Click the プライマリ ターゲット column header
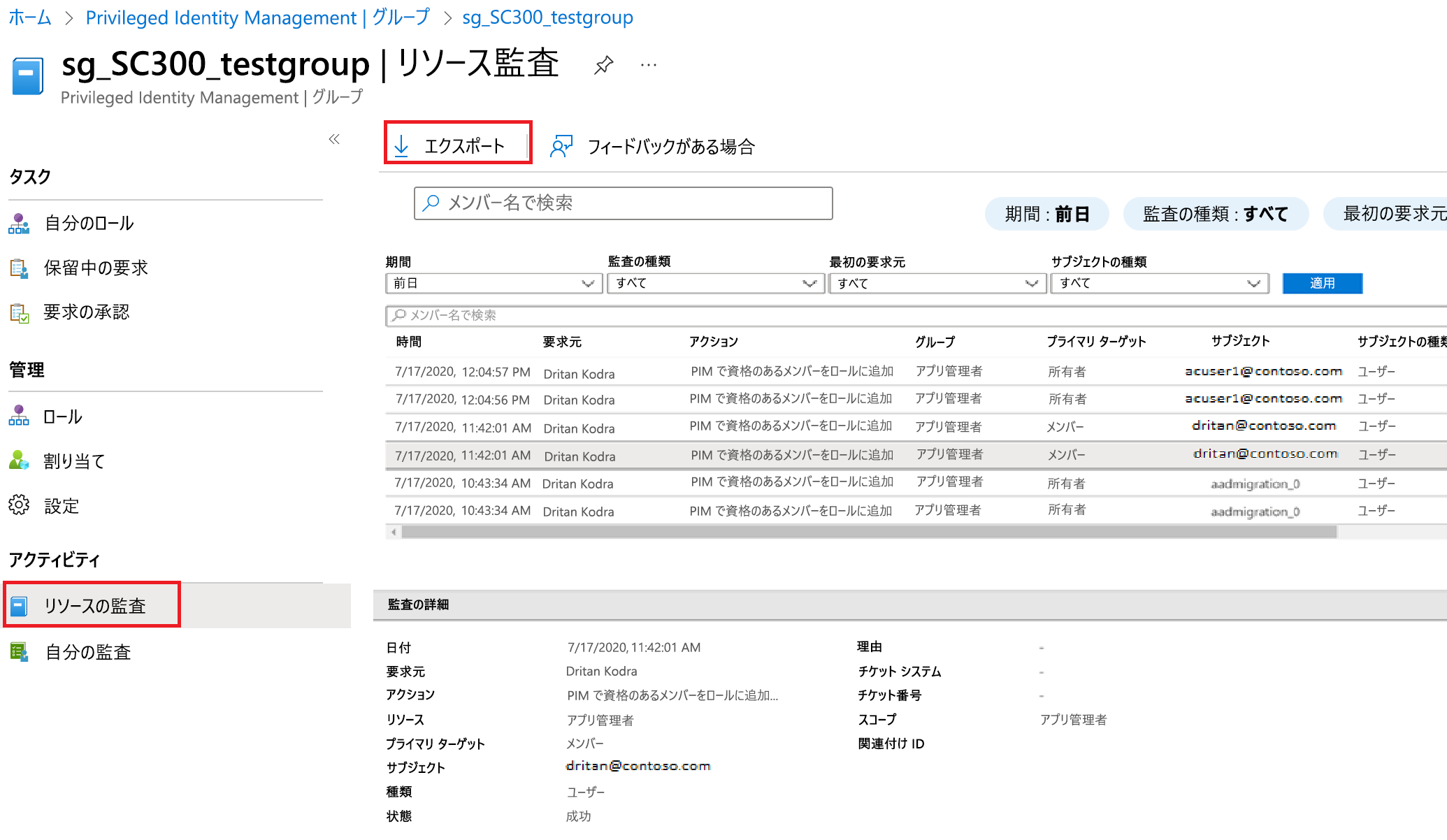The height and width of the screenshot is (840, 1447). point(1096,342)
